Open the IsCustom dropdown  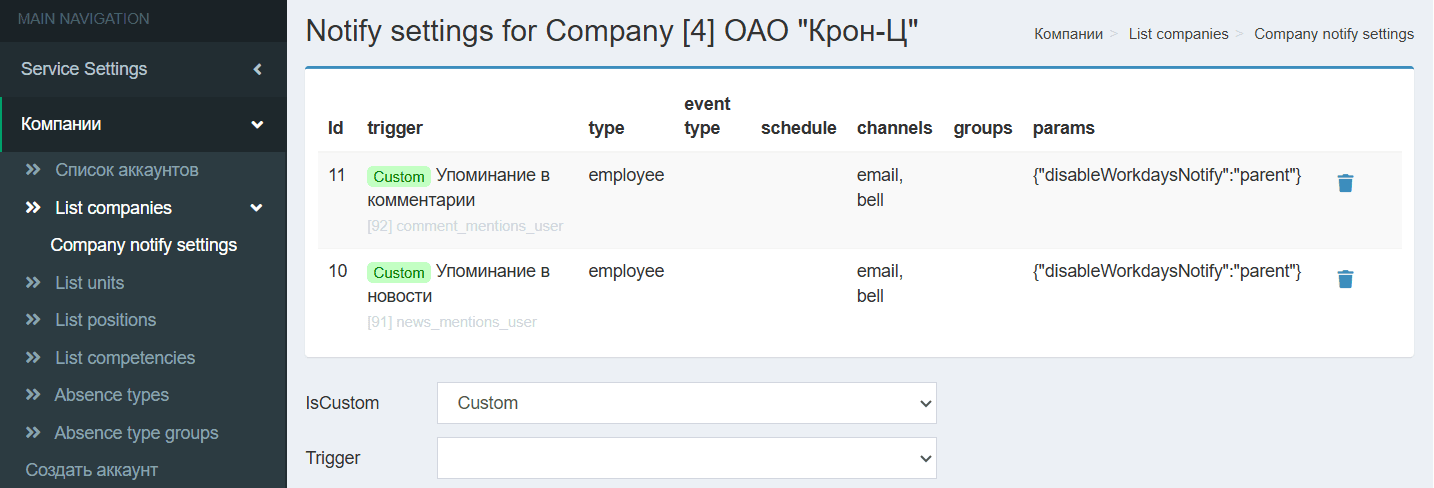(686, 403)
